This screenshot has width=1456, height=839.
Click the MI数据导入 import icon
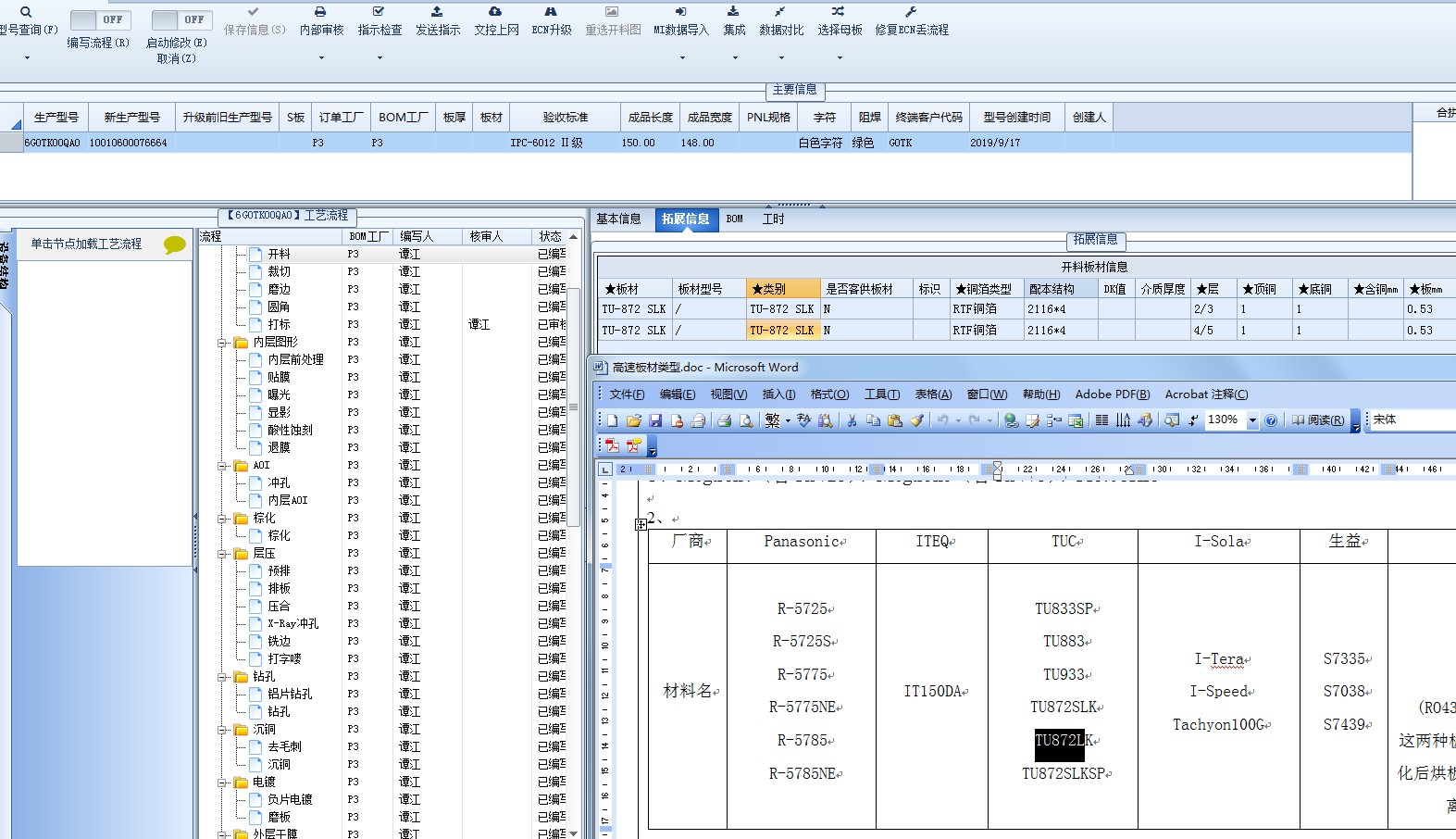pos(680,11)
